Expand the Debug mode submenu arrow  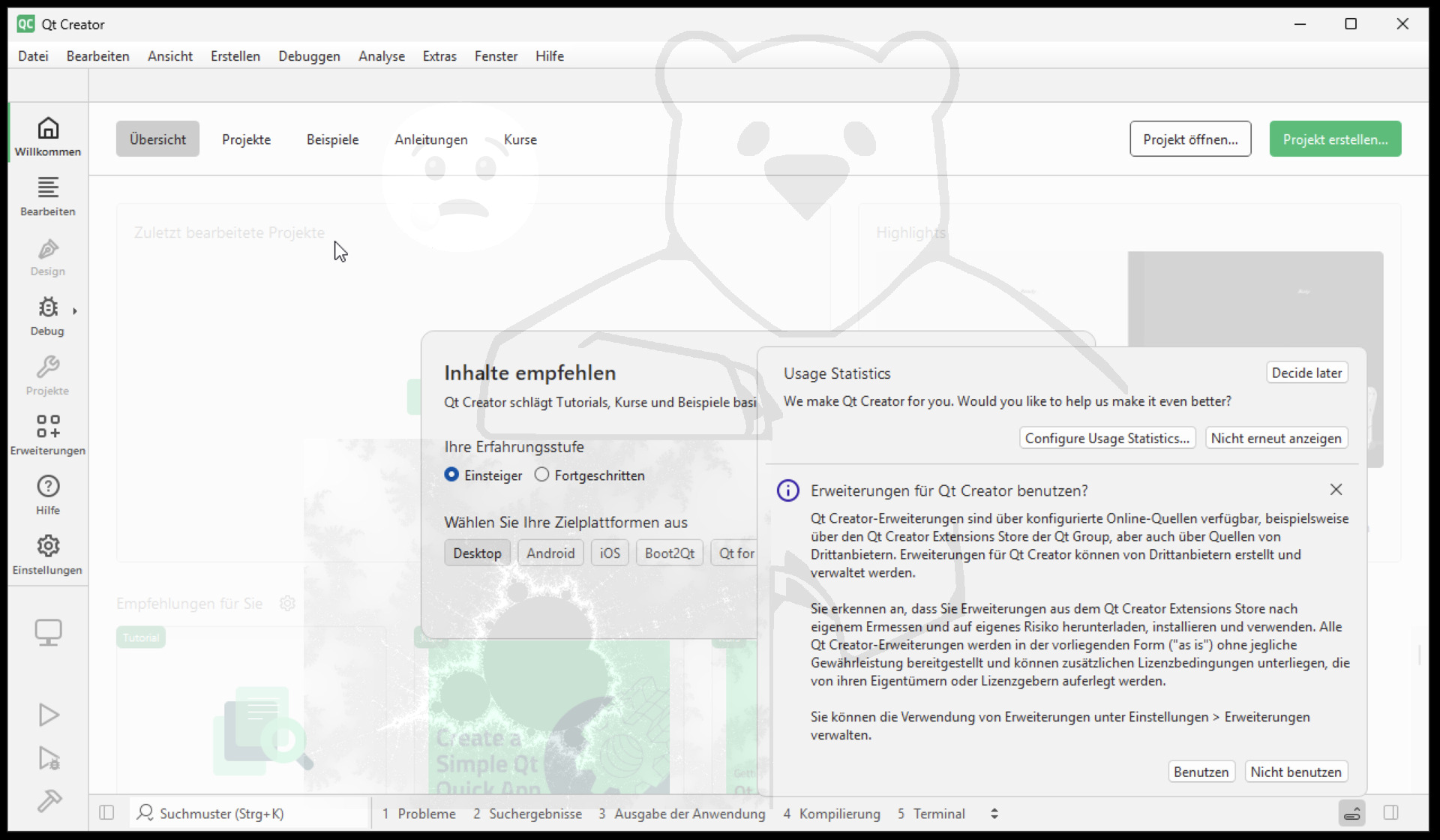(x=75, y=310)
